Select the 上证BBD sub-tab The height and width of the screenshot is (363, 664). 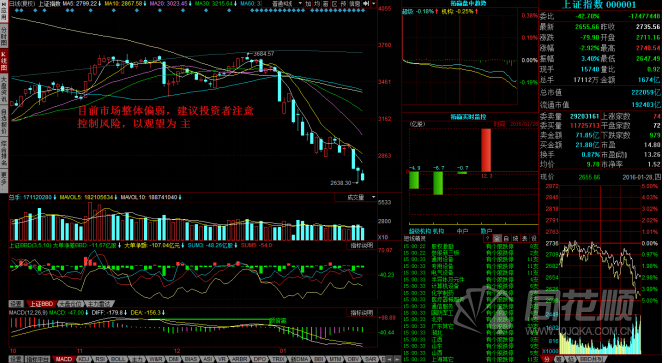click(x=42, y=304)
